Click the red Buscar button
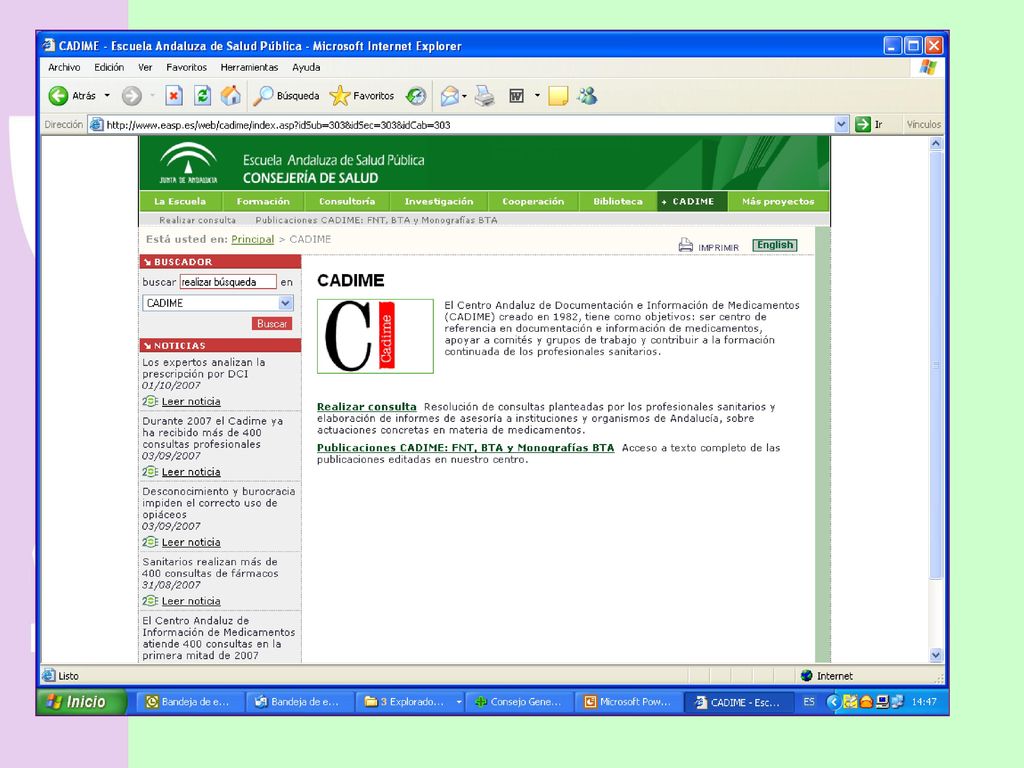1024x768 pixels. (272, 324)
